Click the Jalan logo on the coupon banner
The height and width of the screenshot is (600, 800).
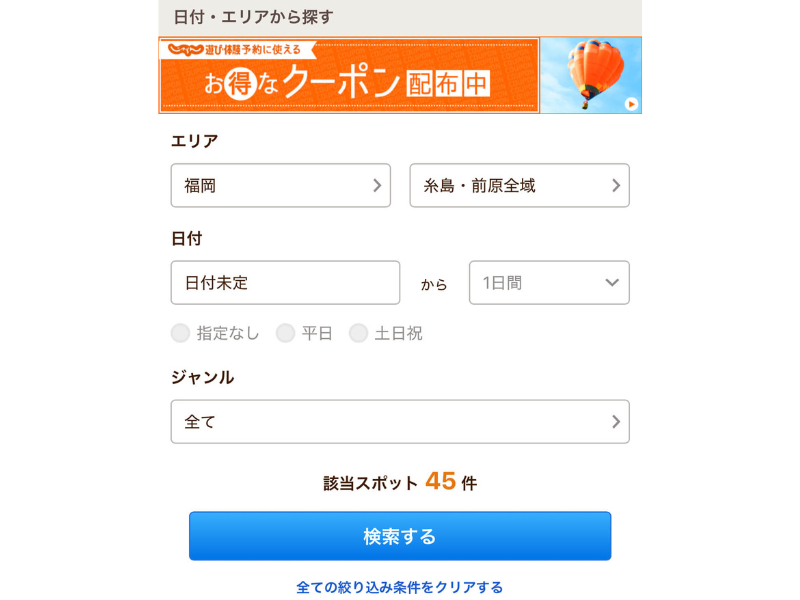pos(186,49)
